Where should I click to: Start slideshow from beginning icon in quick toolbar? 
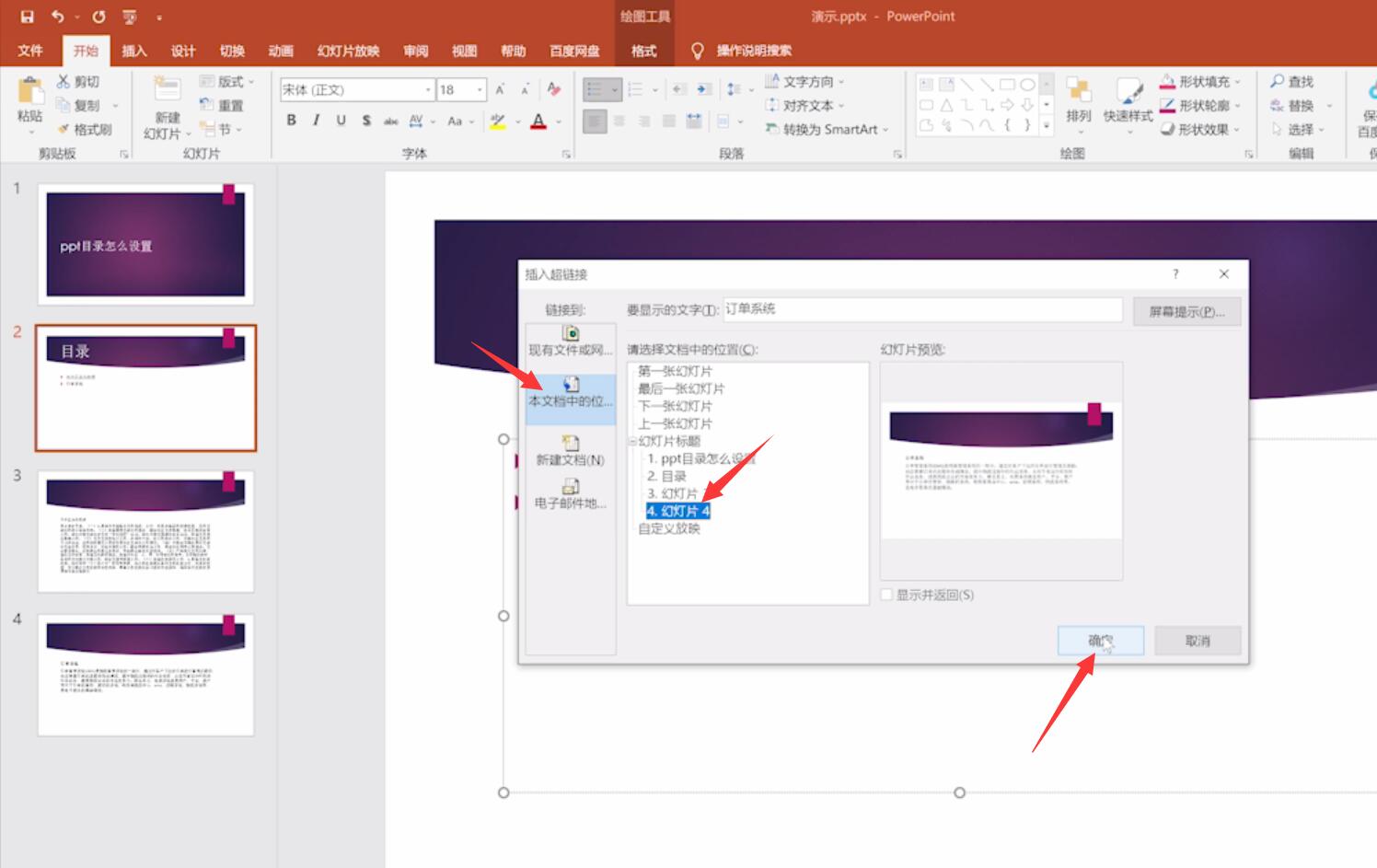tap(130, 17)
